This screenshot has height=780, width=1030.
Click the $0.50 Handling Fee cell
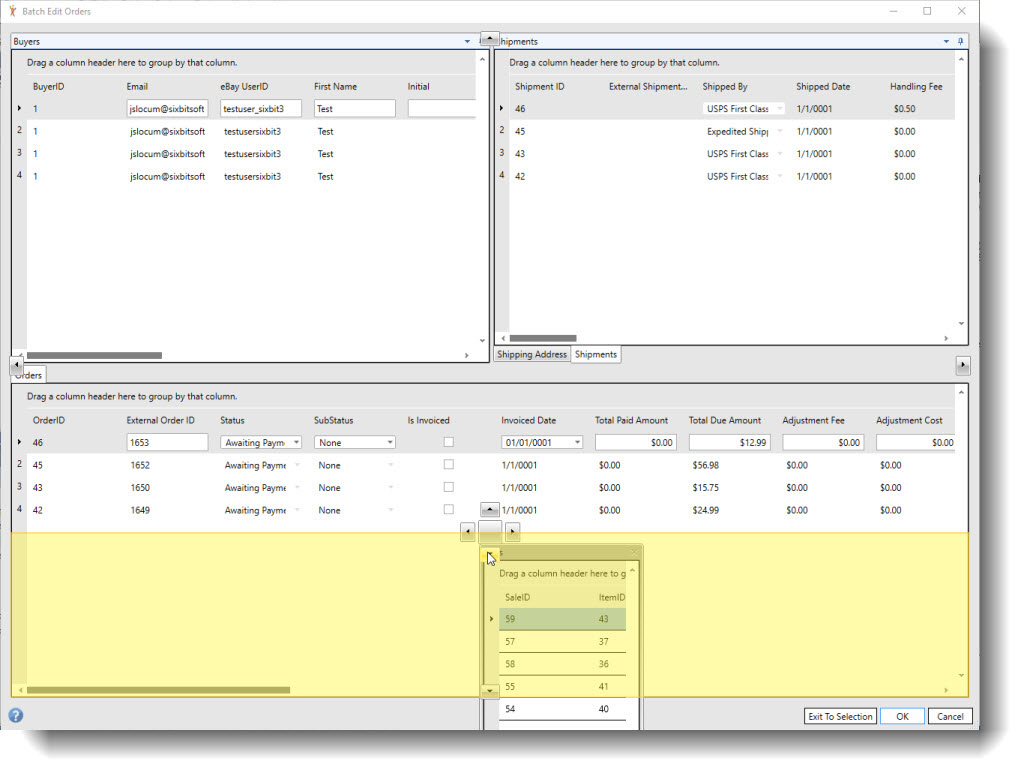click(905, 109)
